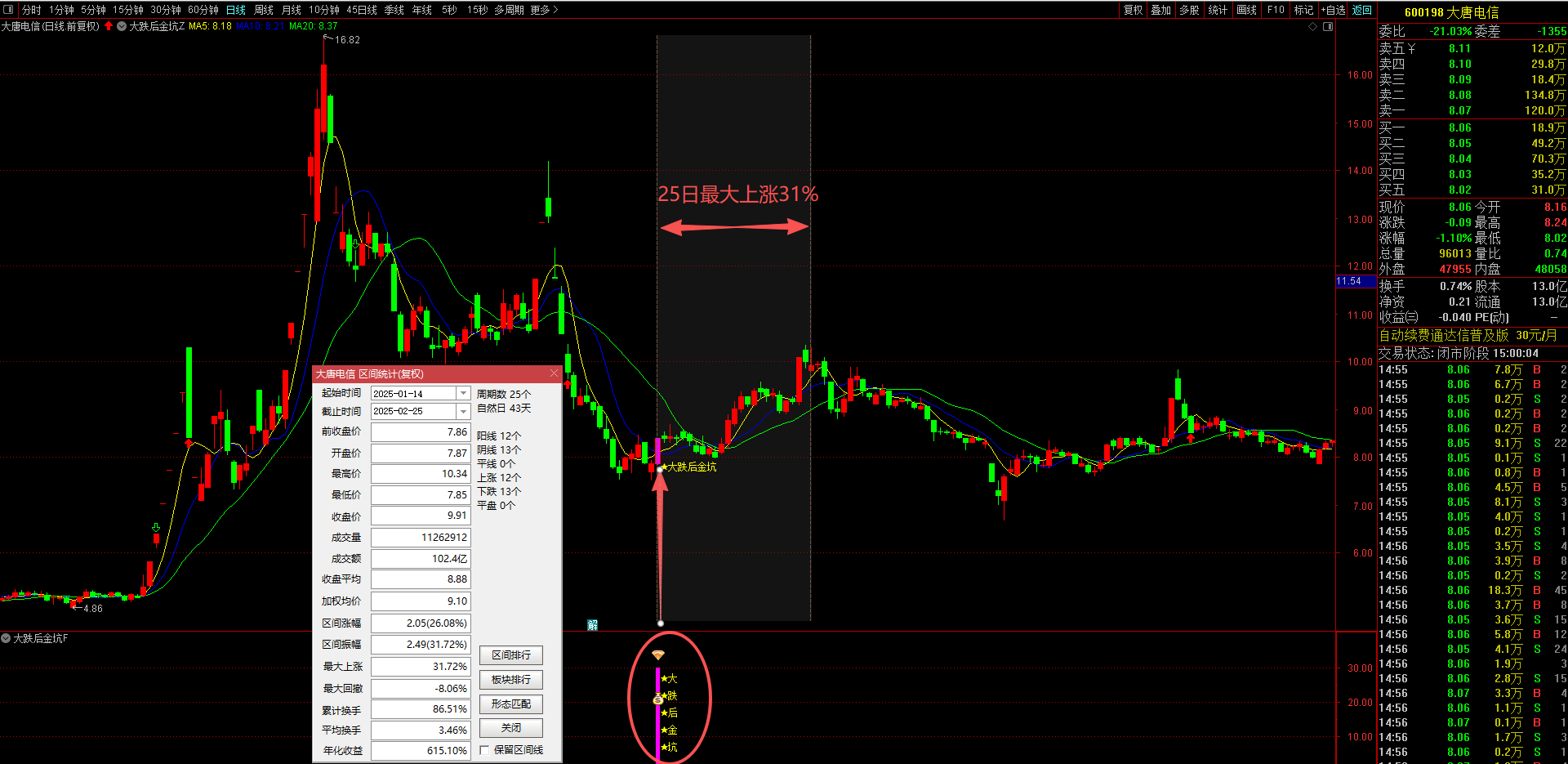Screen dimensions: 1568x764
Task: Click the 年化收益 field showing 615.10%
Action: pyautogui.click(x=421, y=751)
